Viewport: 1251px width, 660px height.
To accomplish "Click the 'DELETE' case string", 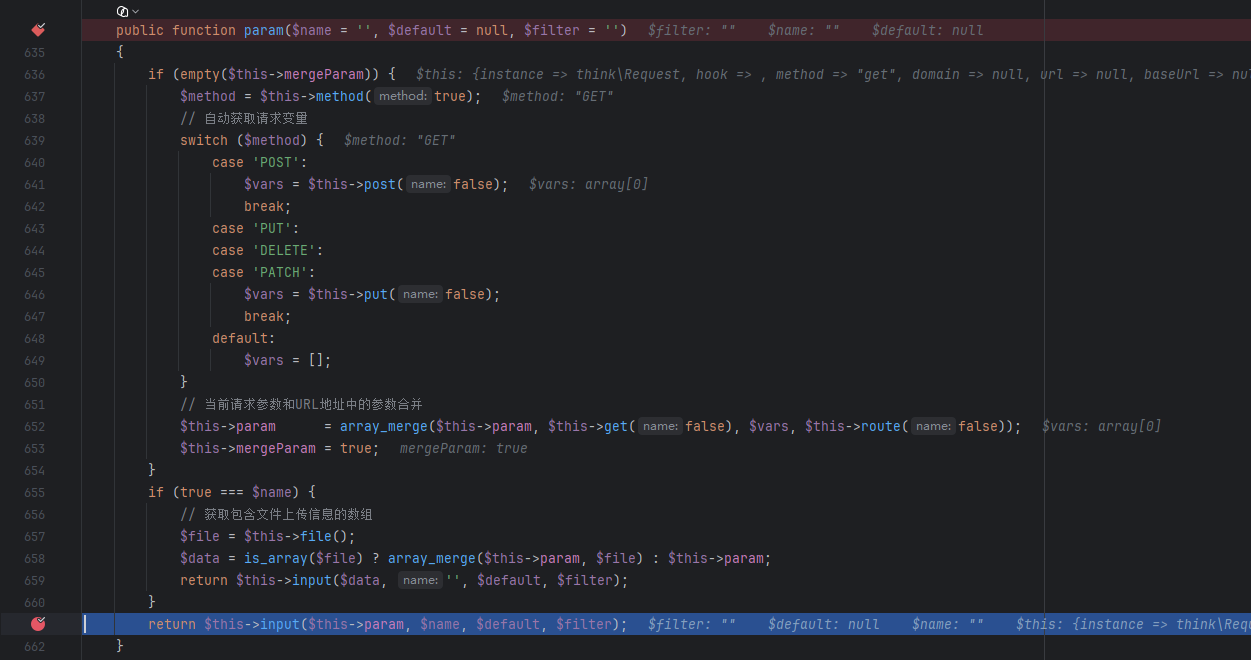I will point(284,250).
